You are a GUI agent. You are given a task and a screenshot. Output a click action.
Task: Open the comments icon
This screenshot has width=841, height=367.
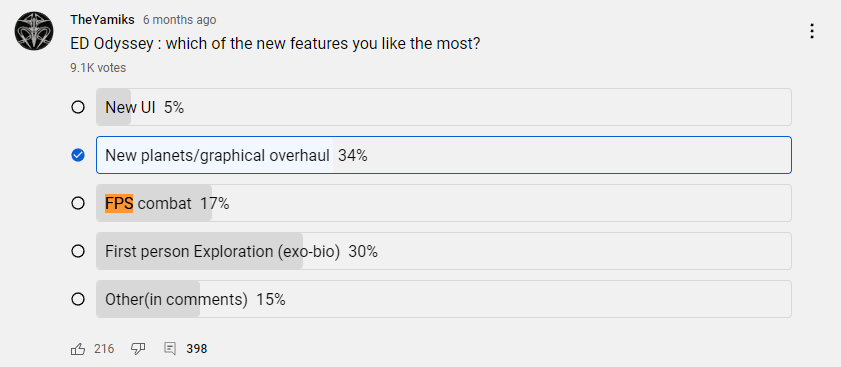coord(169,349)
